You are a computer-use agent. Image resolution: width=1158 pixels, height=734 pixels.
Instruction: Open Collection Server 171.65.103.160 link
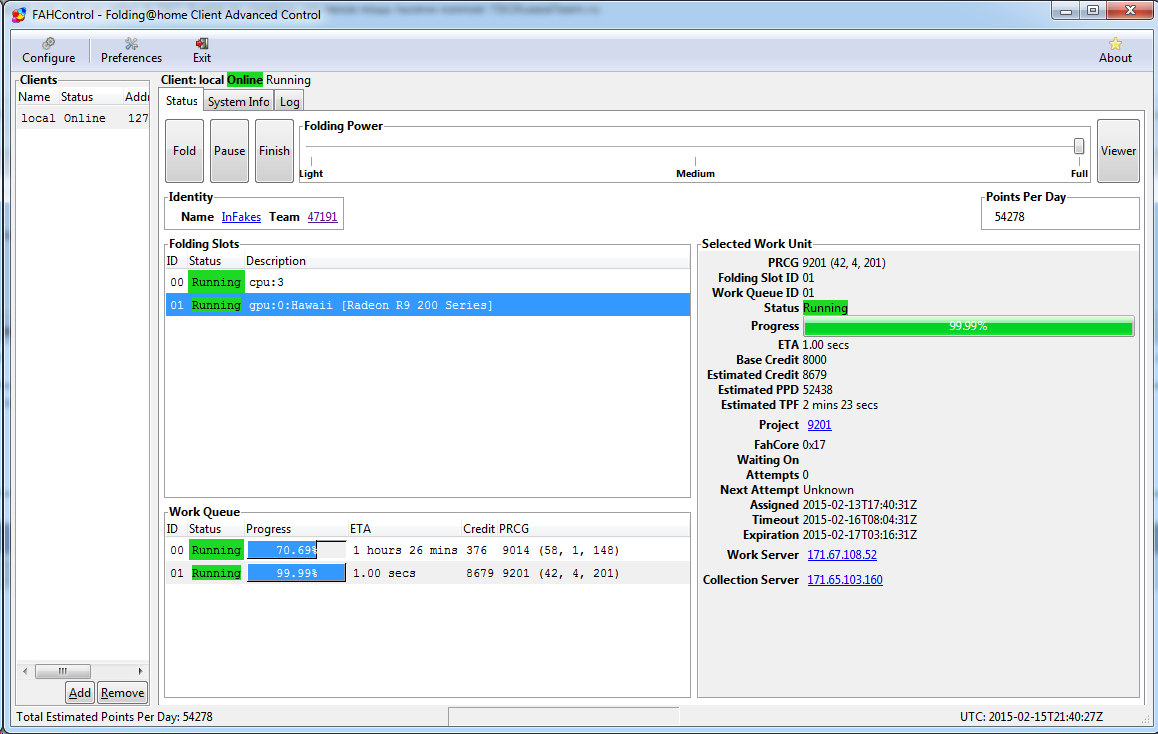click(x=845, y=580)
